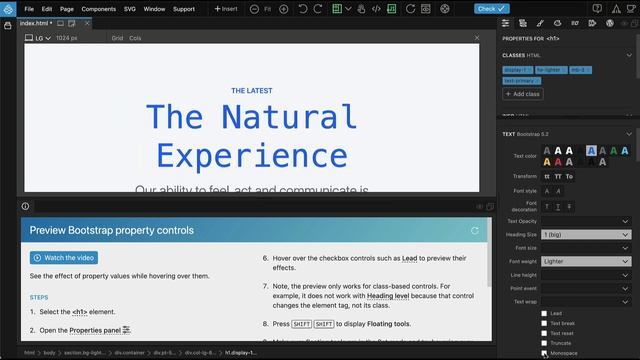640x360 pixels.
Task: Refresh the page with reload icon
Action: pyautogui.click(x=410, y=9)
